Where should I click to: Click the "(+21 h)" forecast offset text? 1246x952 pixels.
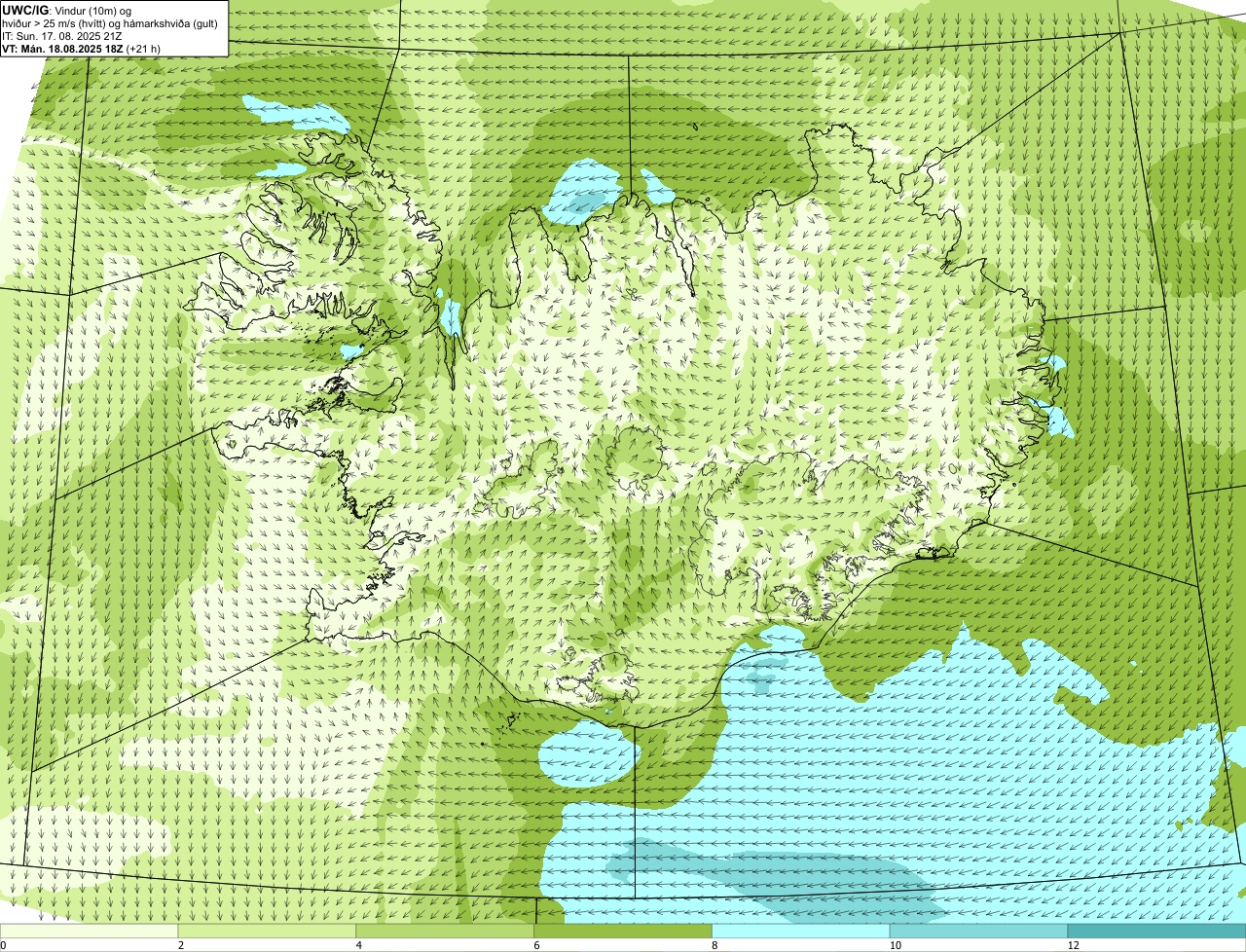coord(144,48)
